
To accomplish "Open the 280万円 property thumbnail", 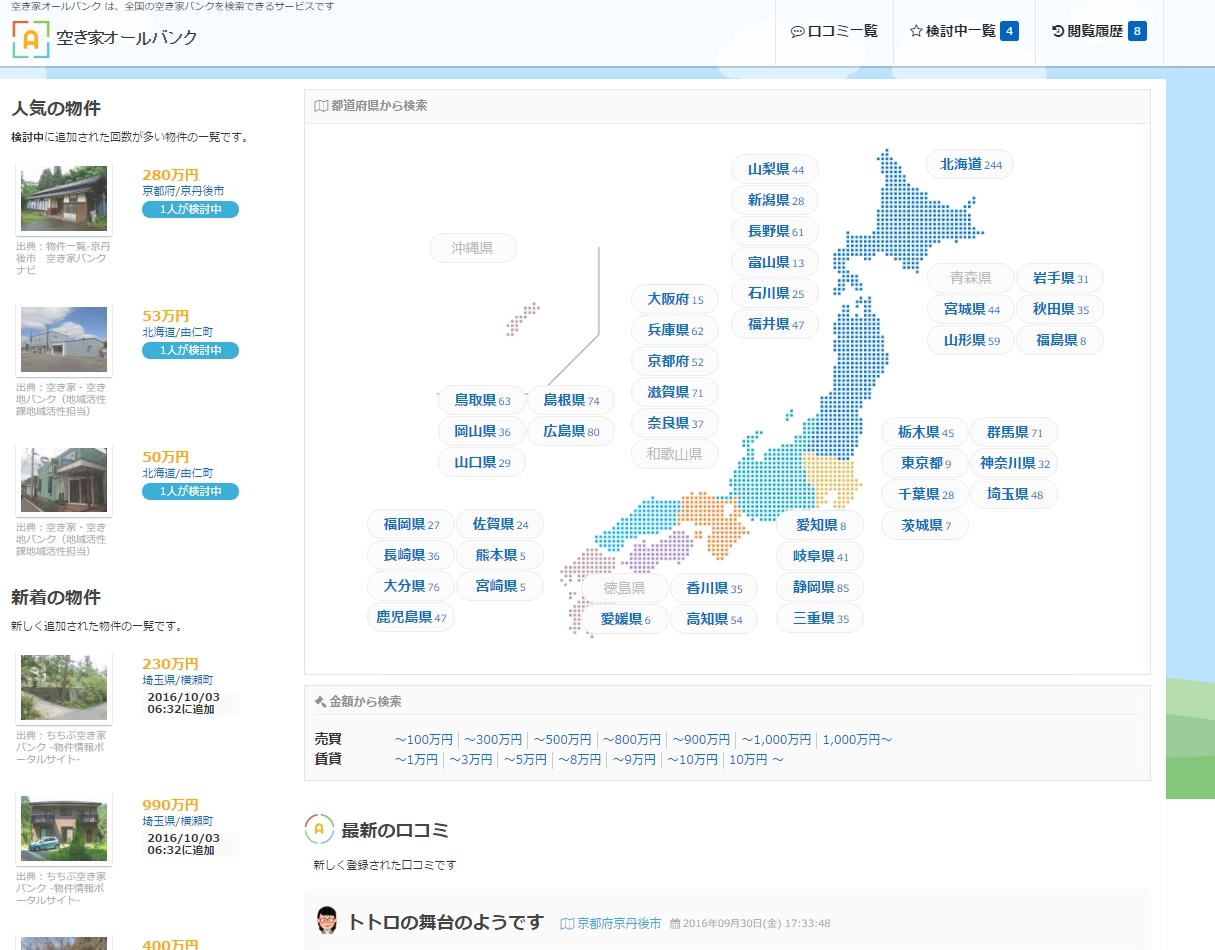I will tap(64, 199).
